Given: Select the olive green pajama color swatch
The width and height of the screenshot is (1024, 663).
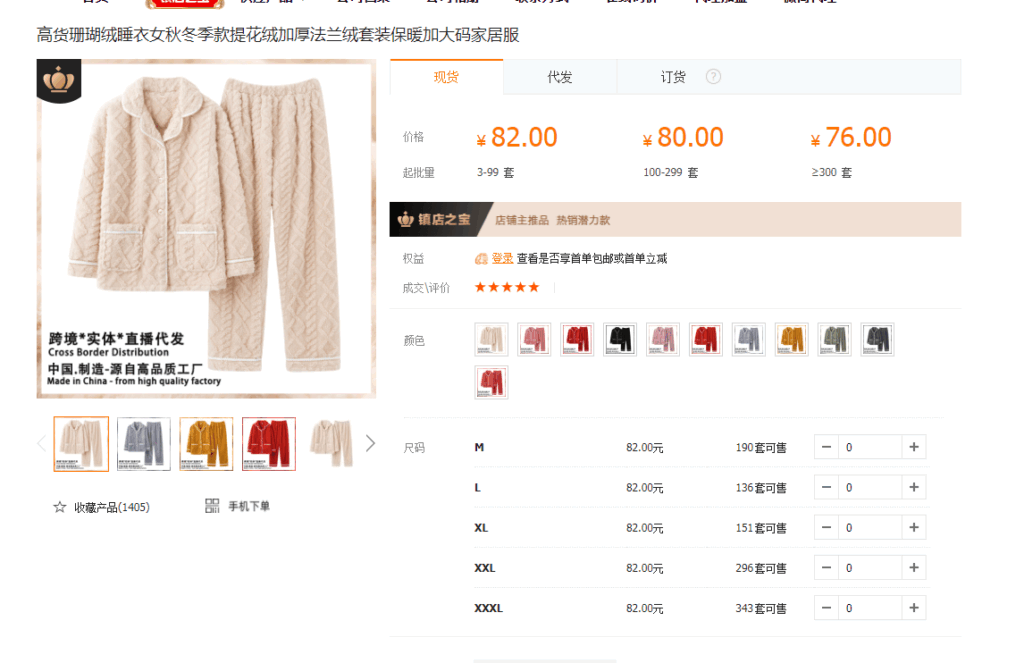Looking at the screenshot, I should click(x=835, y=340).
